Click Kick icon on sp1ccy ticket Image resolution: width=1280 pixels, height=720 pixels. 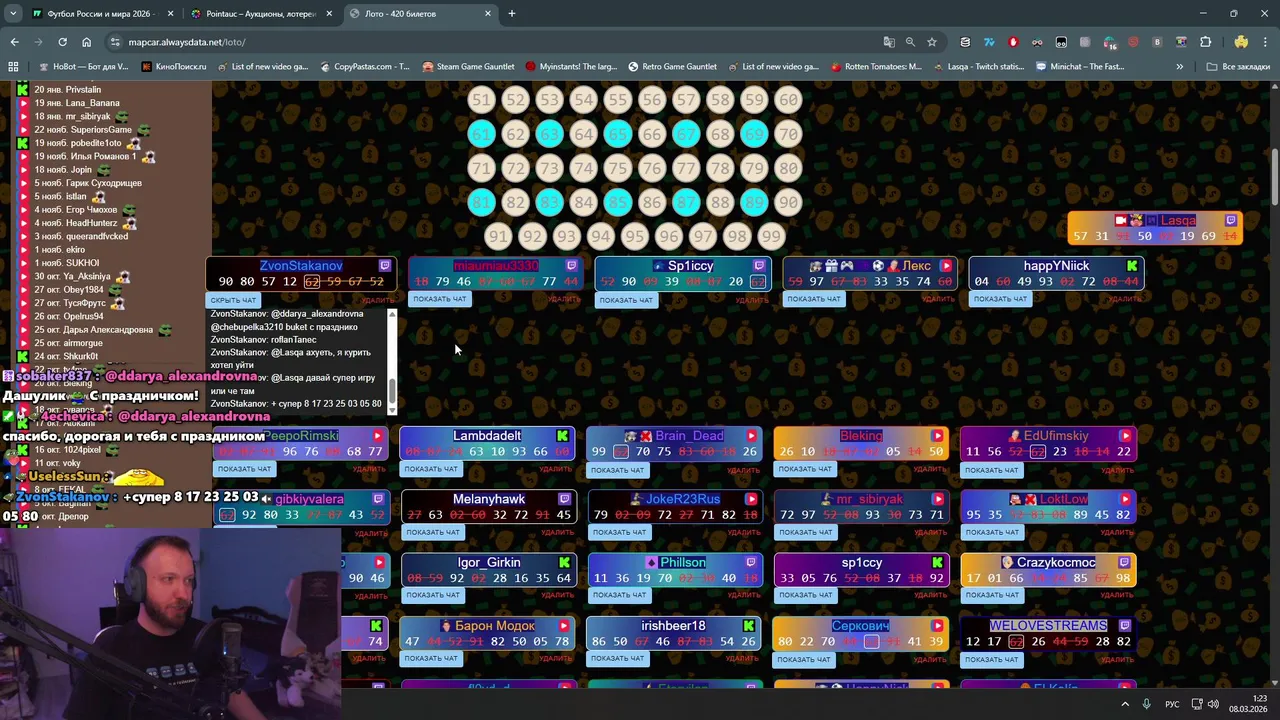(938, 563)
